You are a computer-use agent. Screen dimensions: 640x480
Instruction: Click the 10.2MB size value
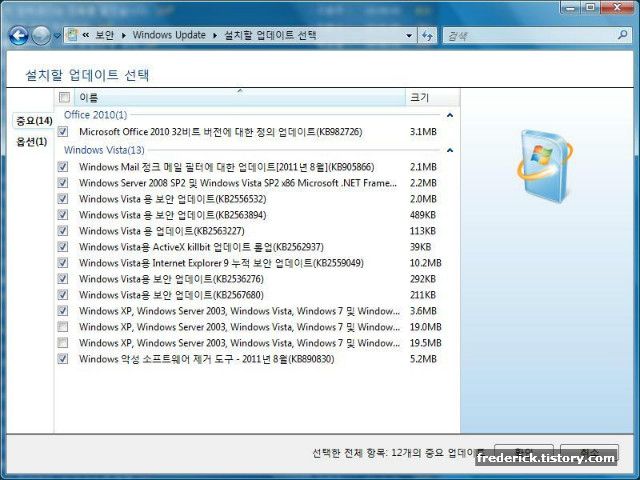[425, 263]
